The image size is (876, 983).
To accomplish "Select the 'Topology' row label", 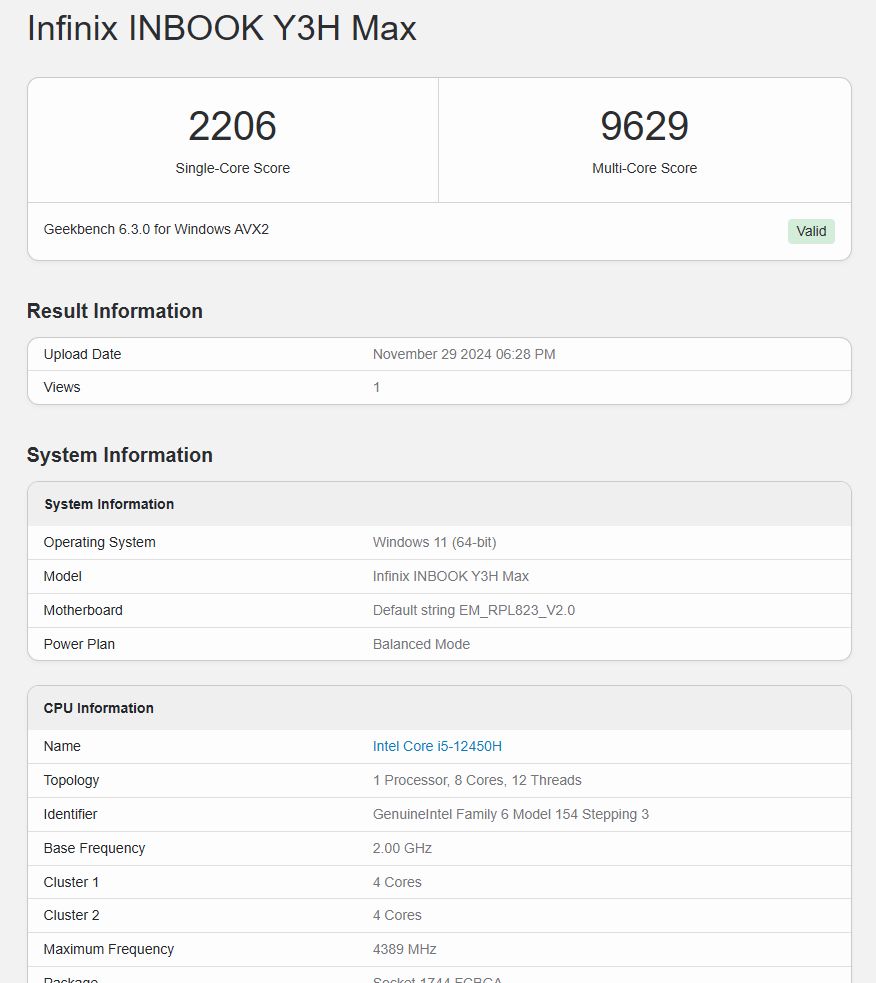I will 71,781.
